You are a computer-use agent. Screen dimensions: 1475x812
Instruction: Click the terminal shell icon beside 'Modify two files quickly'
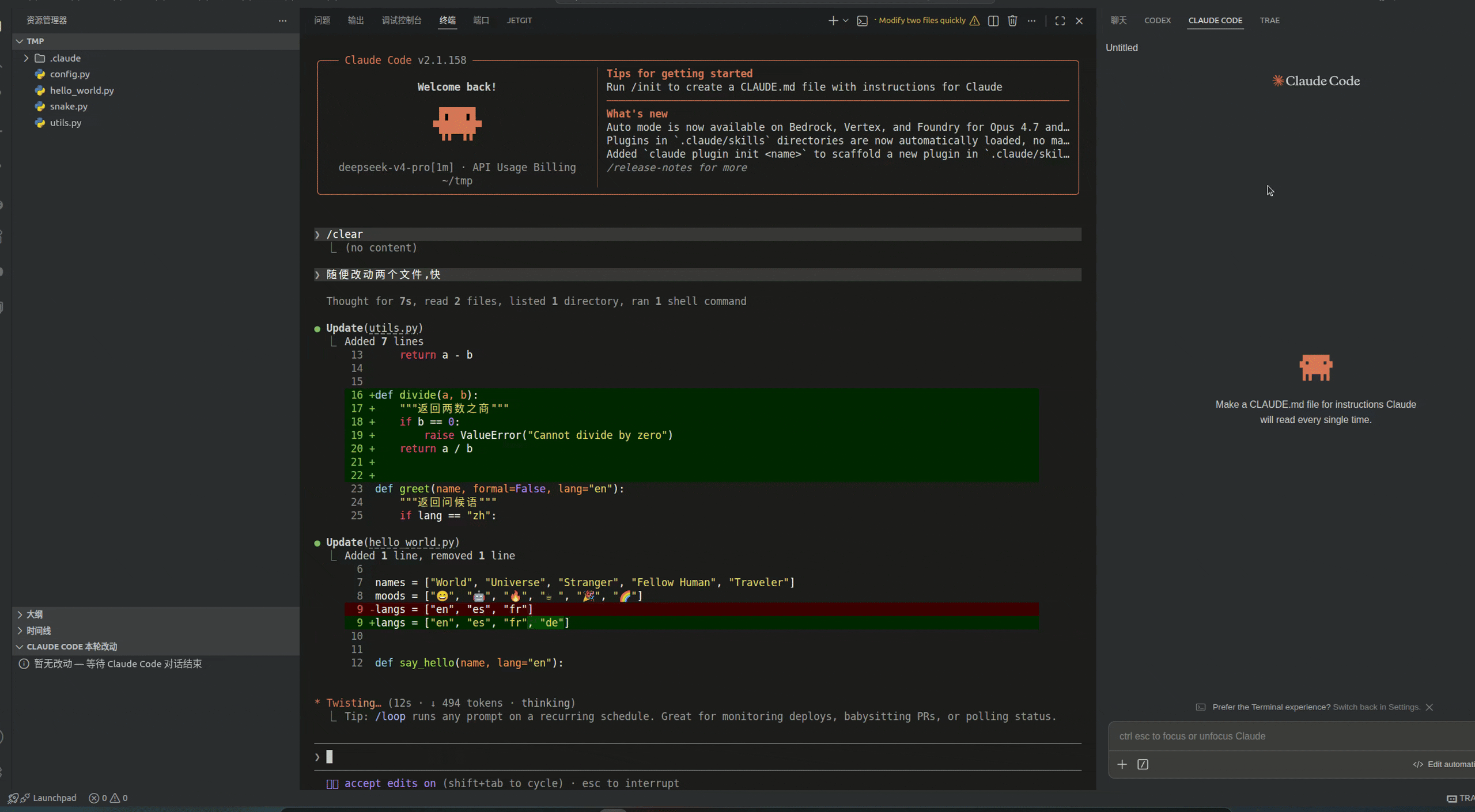862,21
